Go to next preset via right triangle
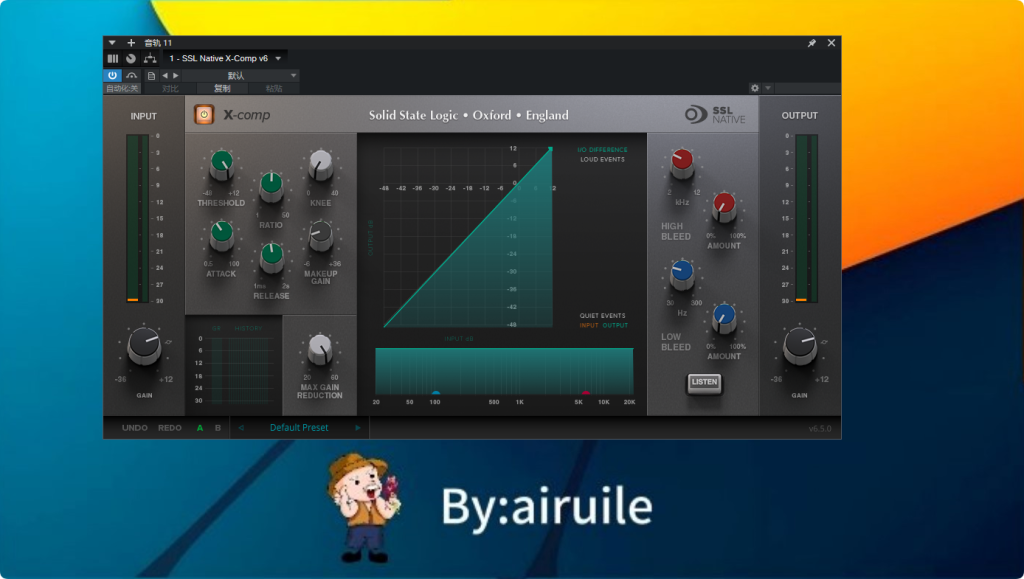The image size is (1024, 579). click(x=358, y=428)
